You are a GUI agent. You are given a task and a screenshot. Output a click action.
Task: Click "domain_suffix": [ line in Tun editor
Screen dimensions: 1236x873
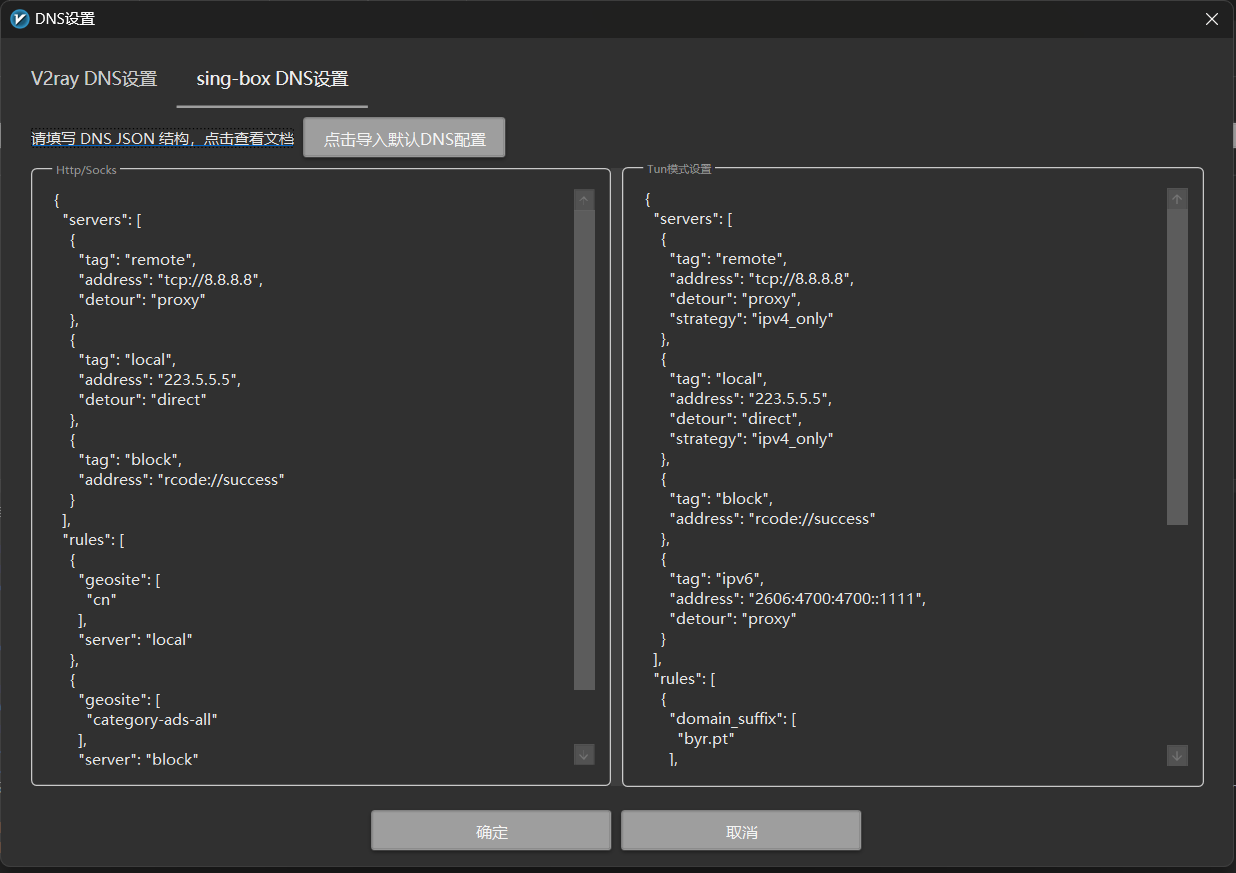click(732, 719)
